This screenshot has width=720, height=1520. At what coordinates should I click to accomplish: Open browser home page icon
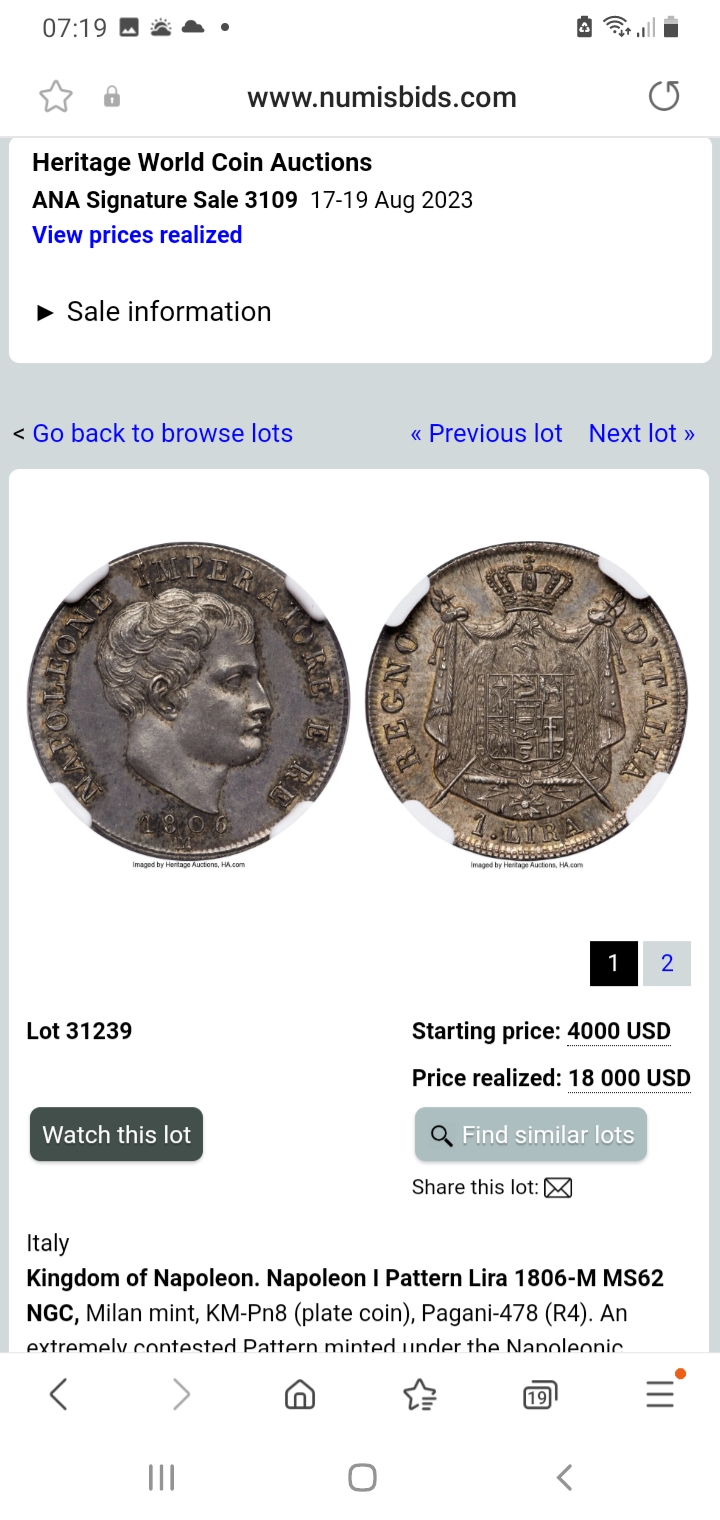tap(300, 1394)
